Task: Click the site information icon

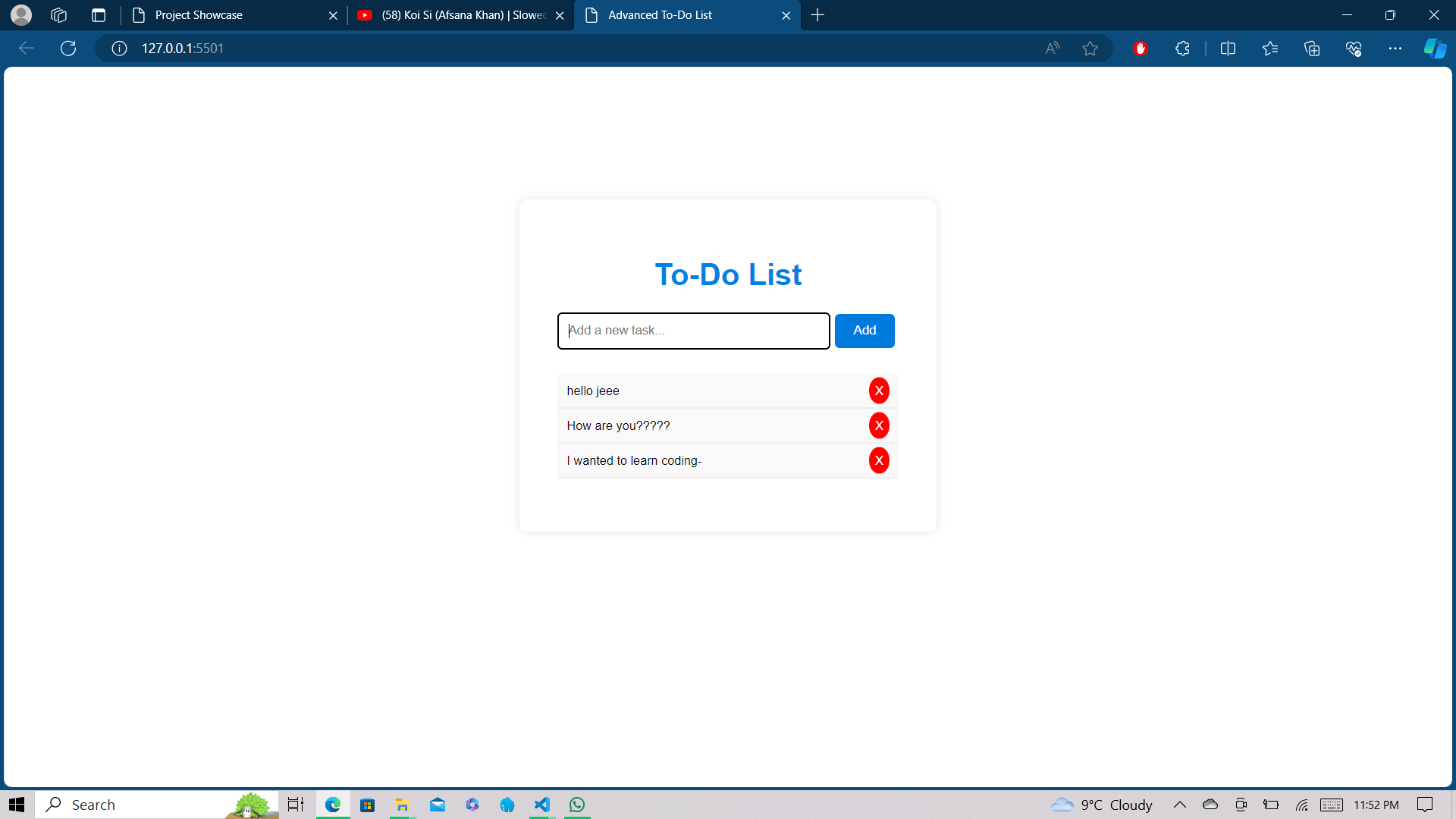Action: (119, 49)
